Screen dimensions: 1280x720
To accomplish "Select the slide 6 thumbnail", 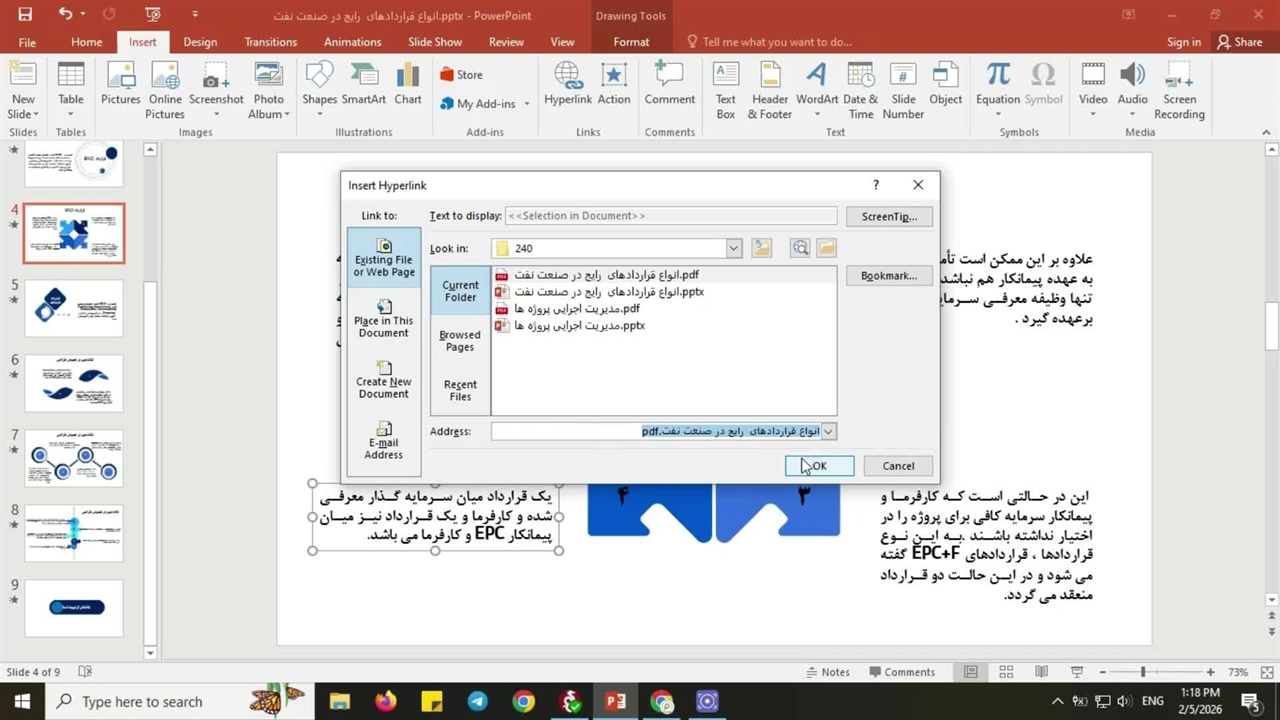I will tap(74, 382).
